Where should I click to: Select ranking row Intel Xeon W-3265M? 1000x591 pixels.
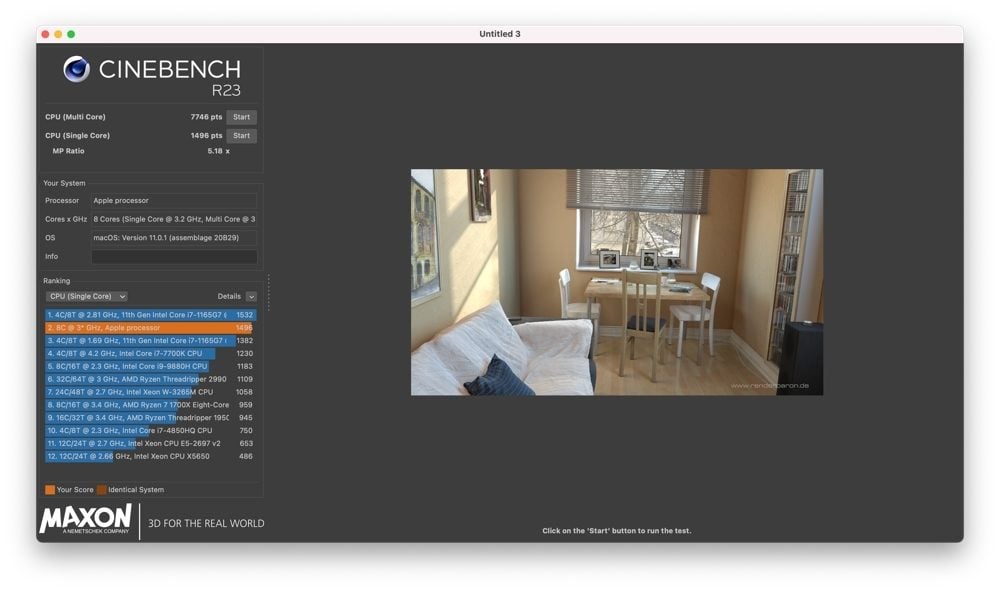151,392
